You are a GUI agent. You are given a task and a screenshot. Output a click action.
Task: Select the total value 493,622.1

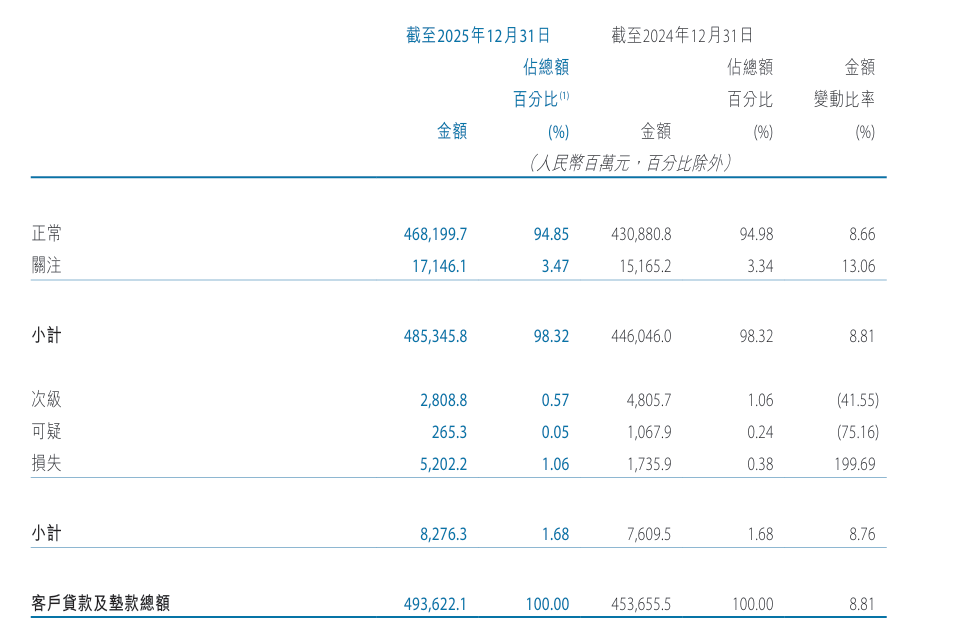(435, 604)
